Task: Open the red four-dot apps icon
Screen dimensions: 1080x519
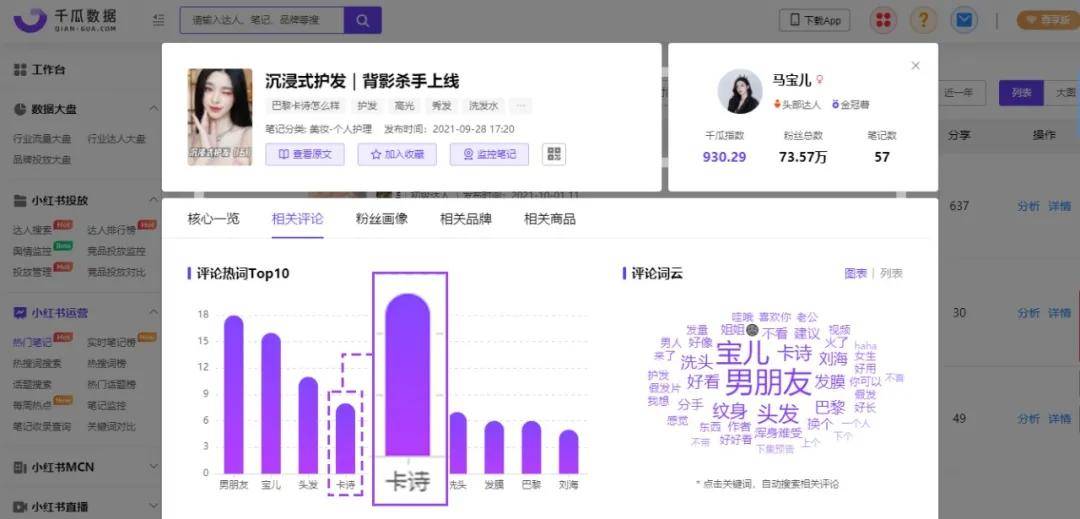Action: click(883, 20)
